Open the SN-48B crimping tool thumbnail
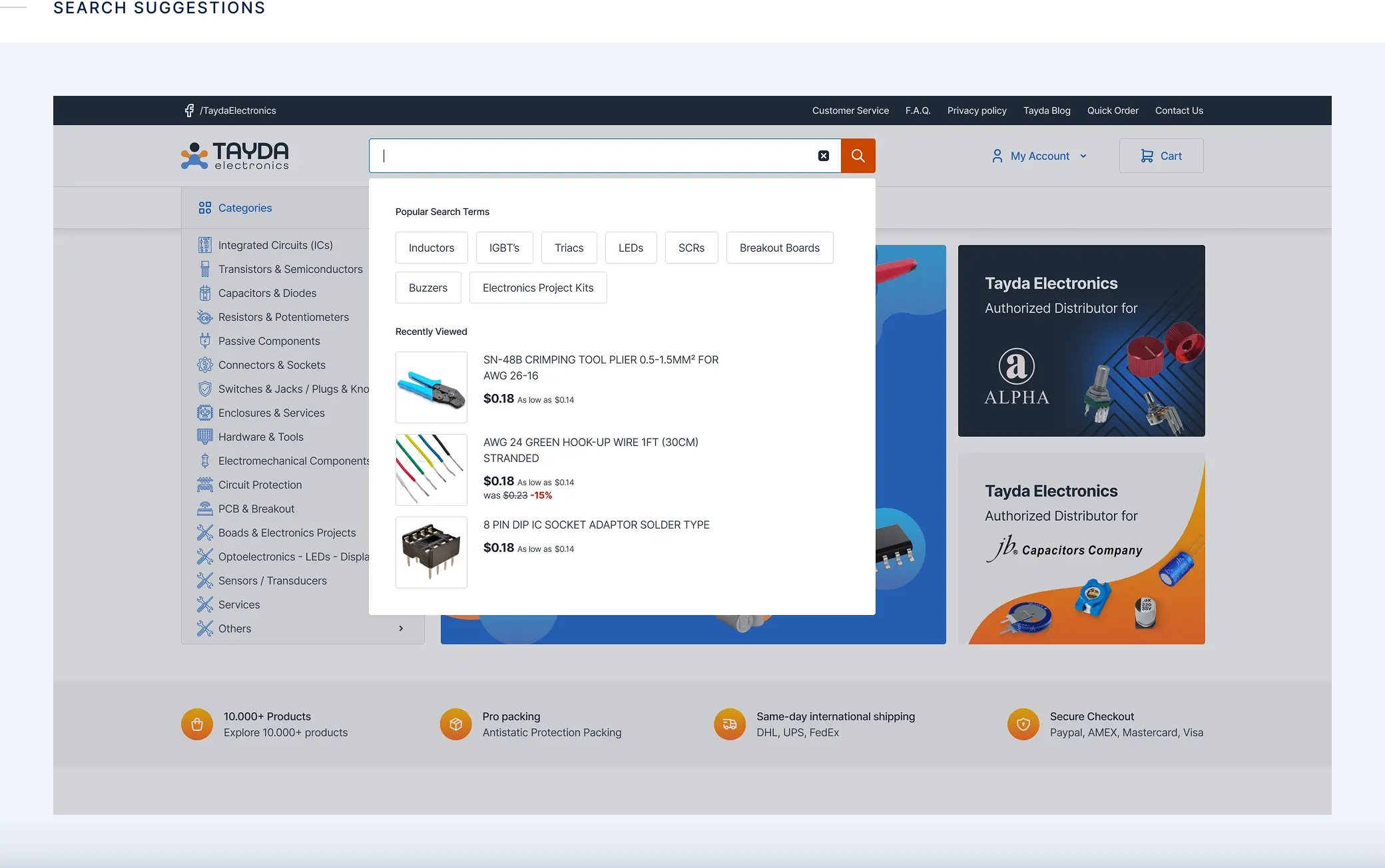1385x868 pixels. 431,387
